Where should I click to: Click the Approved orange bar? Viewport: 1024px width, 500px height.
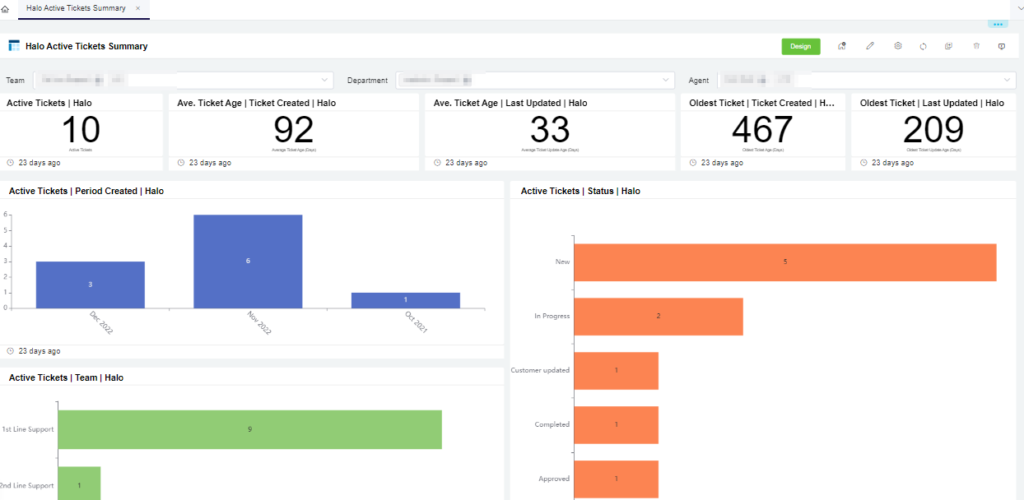tap(616, 479)
